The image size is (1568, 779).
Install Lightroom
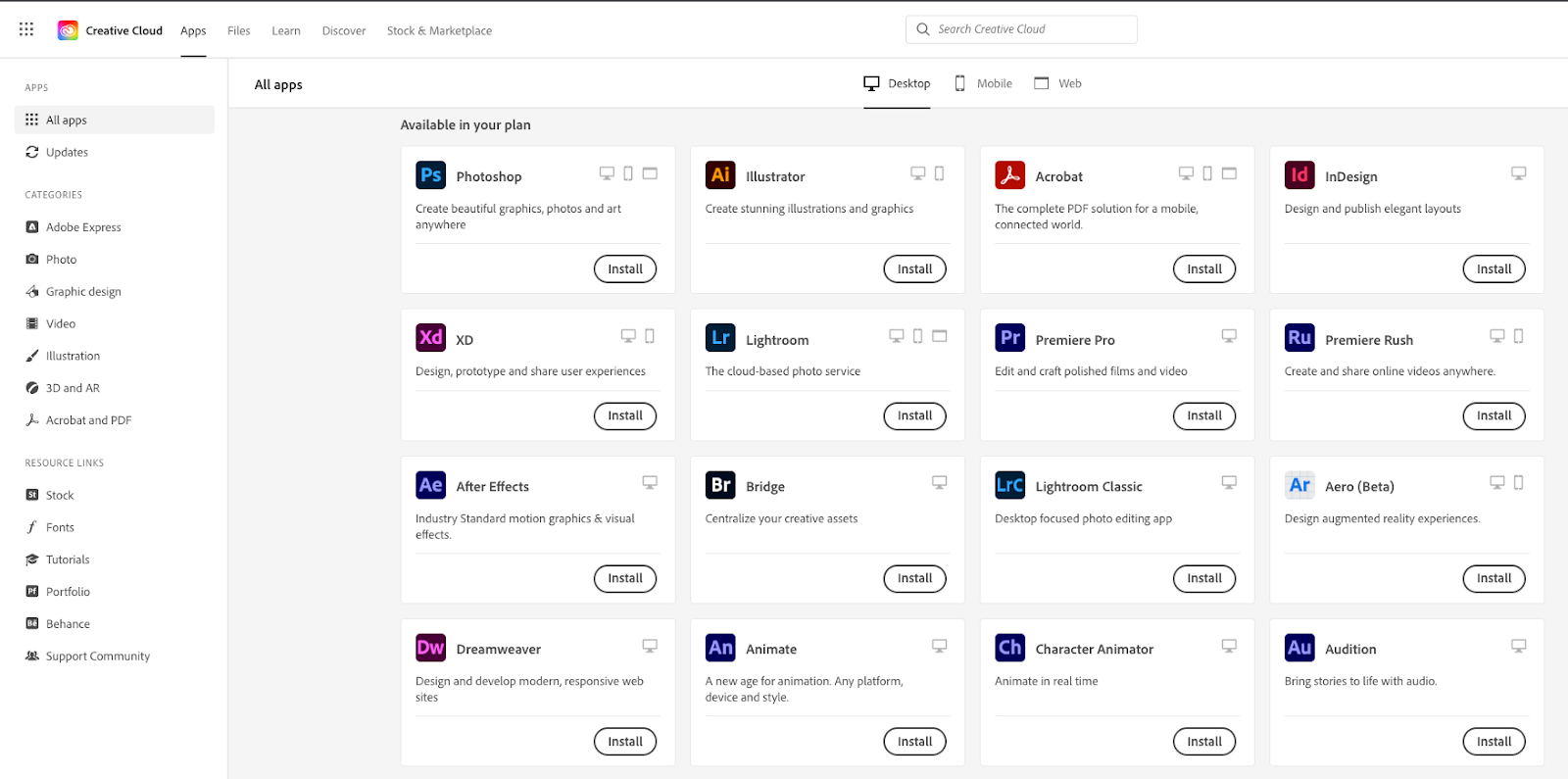[914, 415]
